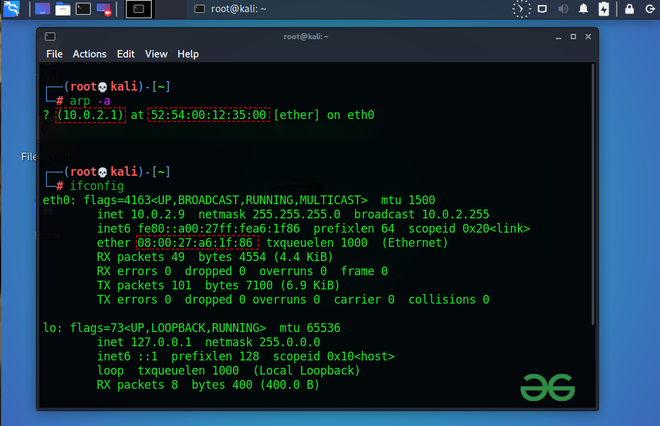Expand the View menu
Screen dimensions: 660x426
pyautogui.click(x=156, y=54)
